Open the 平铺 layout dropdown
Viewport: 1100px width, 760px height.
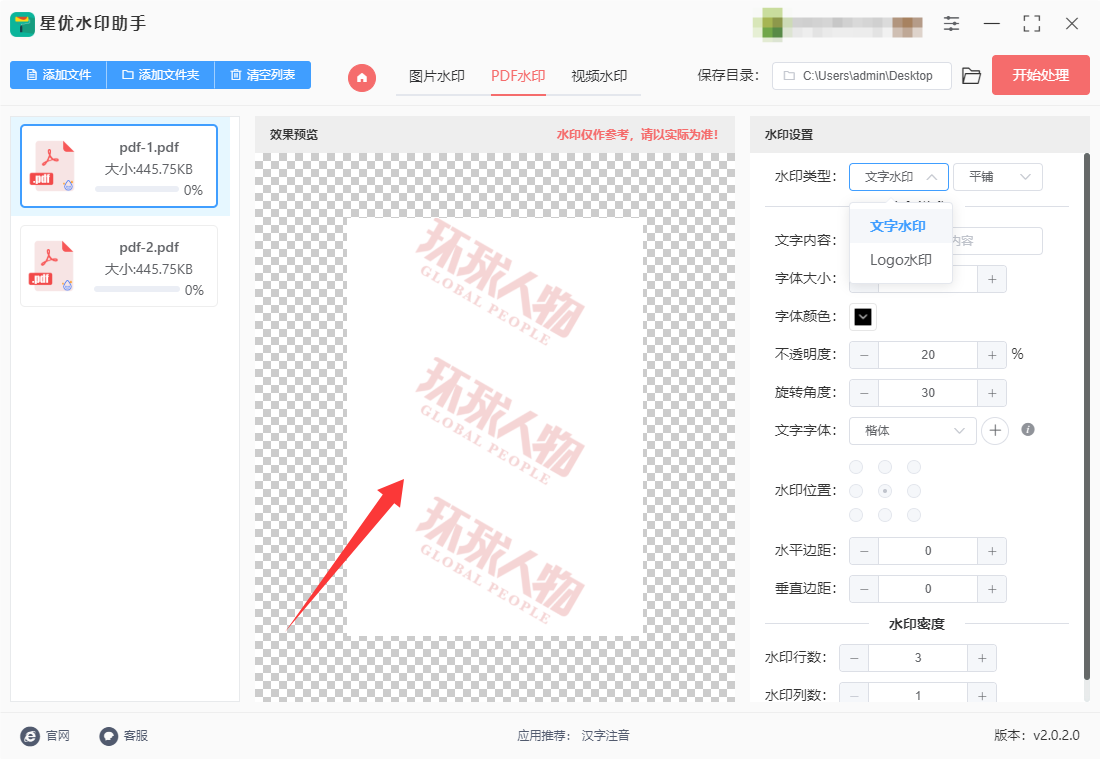coord(998,177)
